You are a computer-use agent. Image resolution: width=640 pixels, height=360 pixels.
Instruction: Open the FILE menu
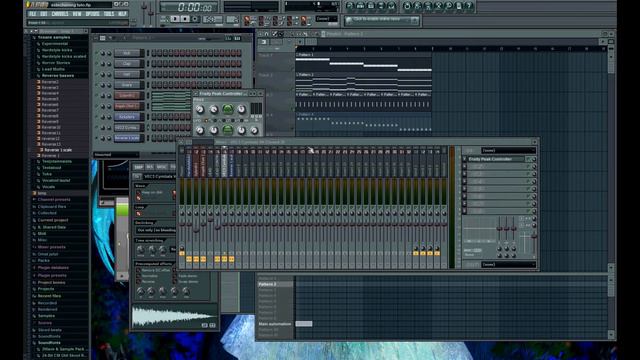click(x=33, y=14)
